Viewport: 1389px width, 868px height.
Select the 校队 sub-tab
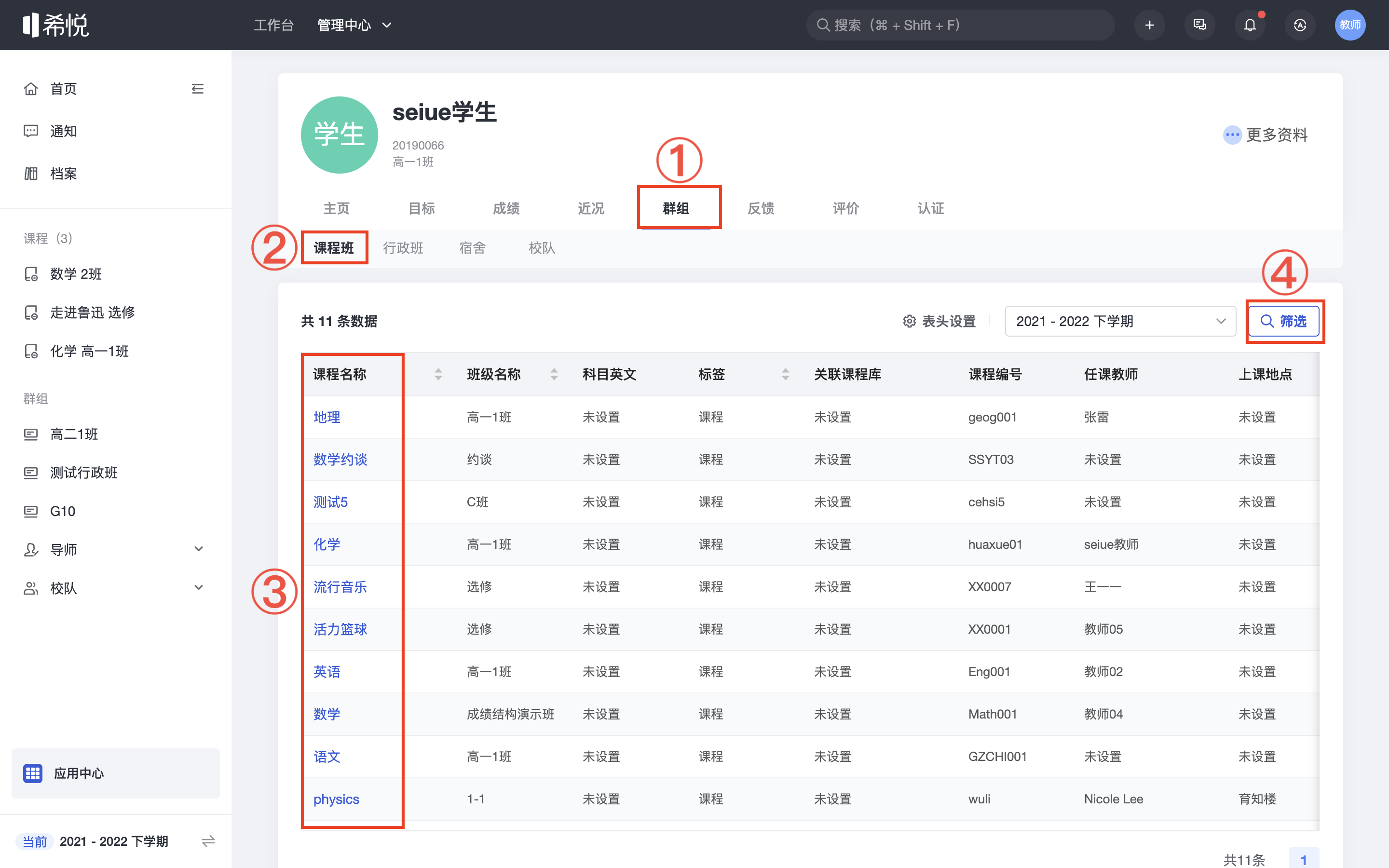pos(542,248)
